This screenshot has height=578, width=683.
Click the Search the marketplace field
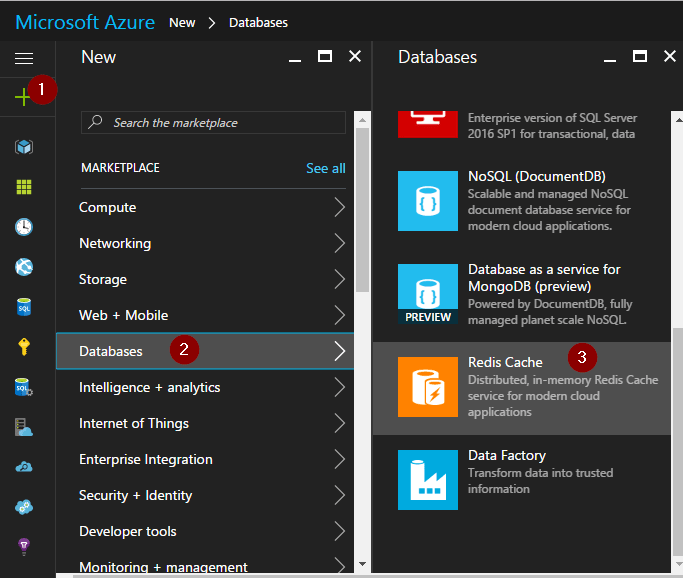(213, 123)
